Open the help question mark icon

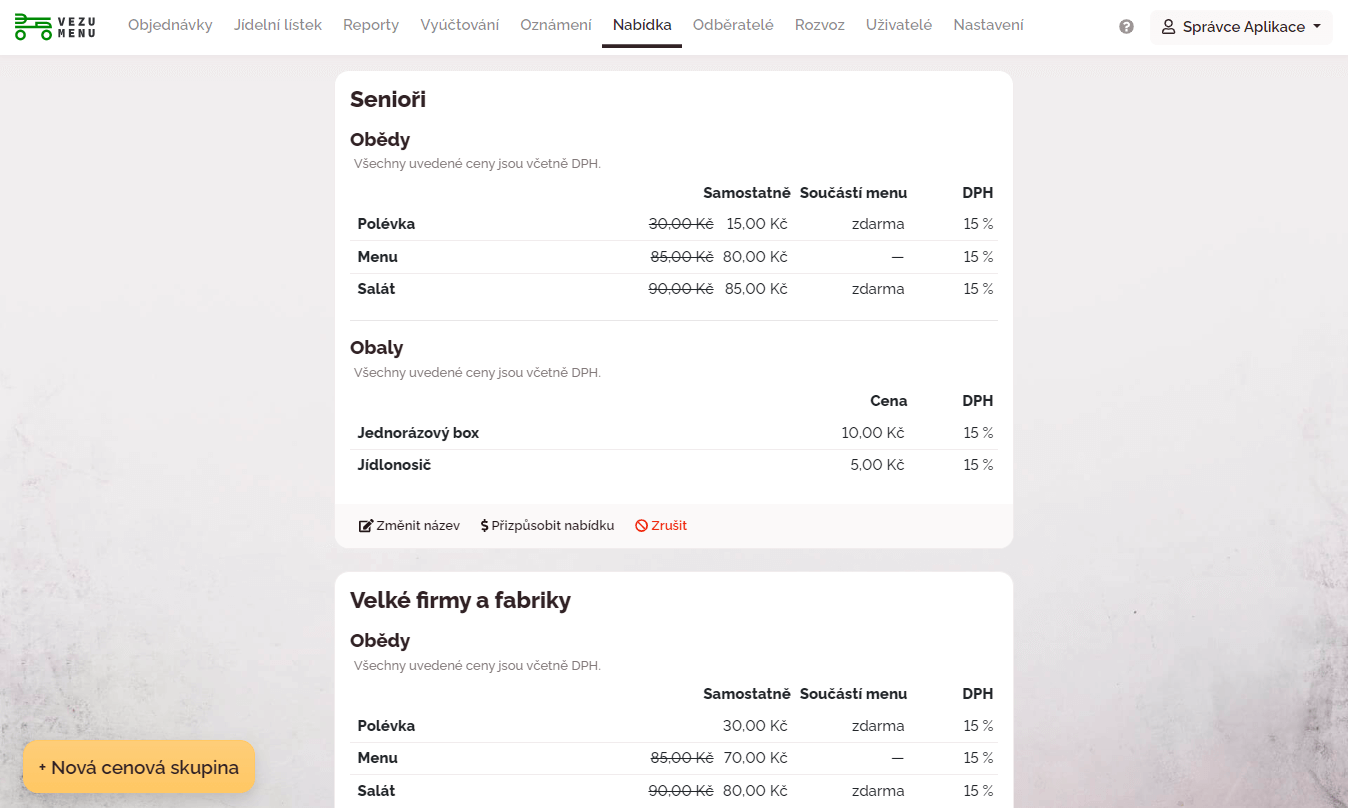(x=1126, y=27)
